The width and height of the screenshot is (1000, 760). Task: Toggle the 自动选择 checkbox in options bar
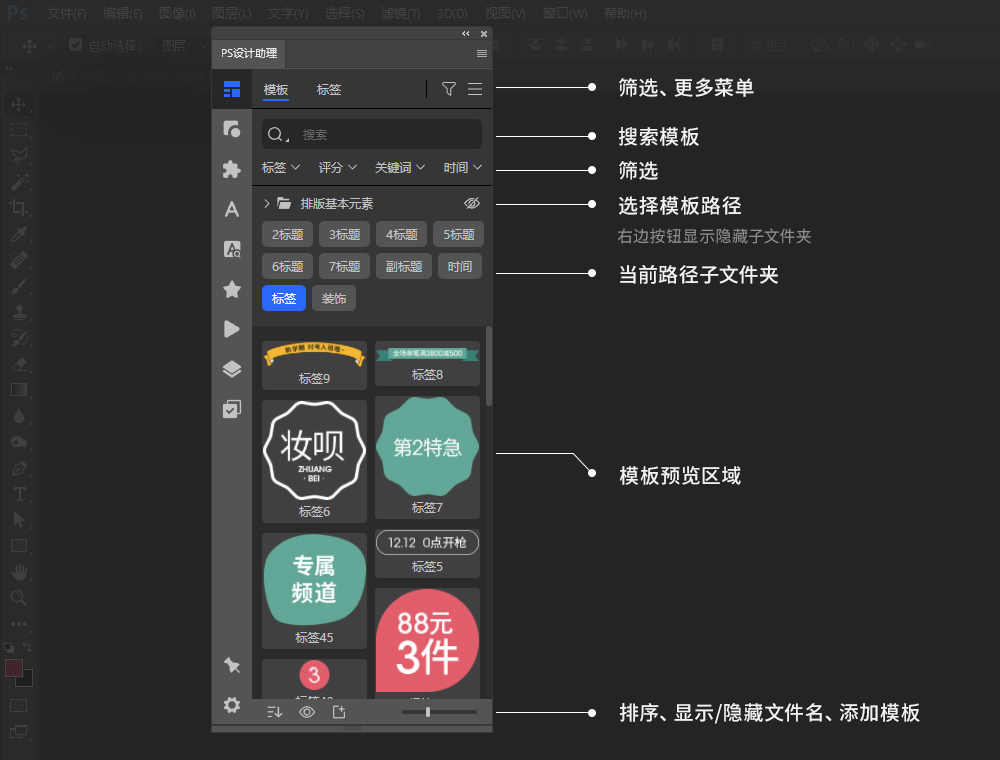pyautogui.click(x=76, y=45)
